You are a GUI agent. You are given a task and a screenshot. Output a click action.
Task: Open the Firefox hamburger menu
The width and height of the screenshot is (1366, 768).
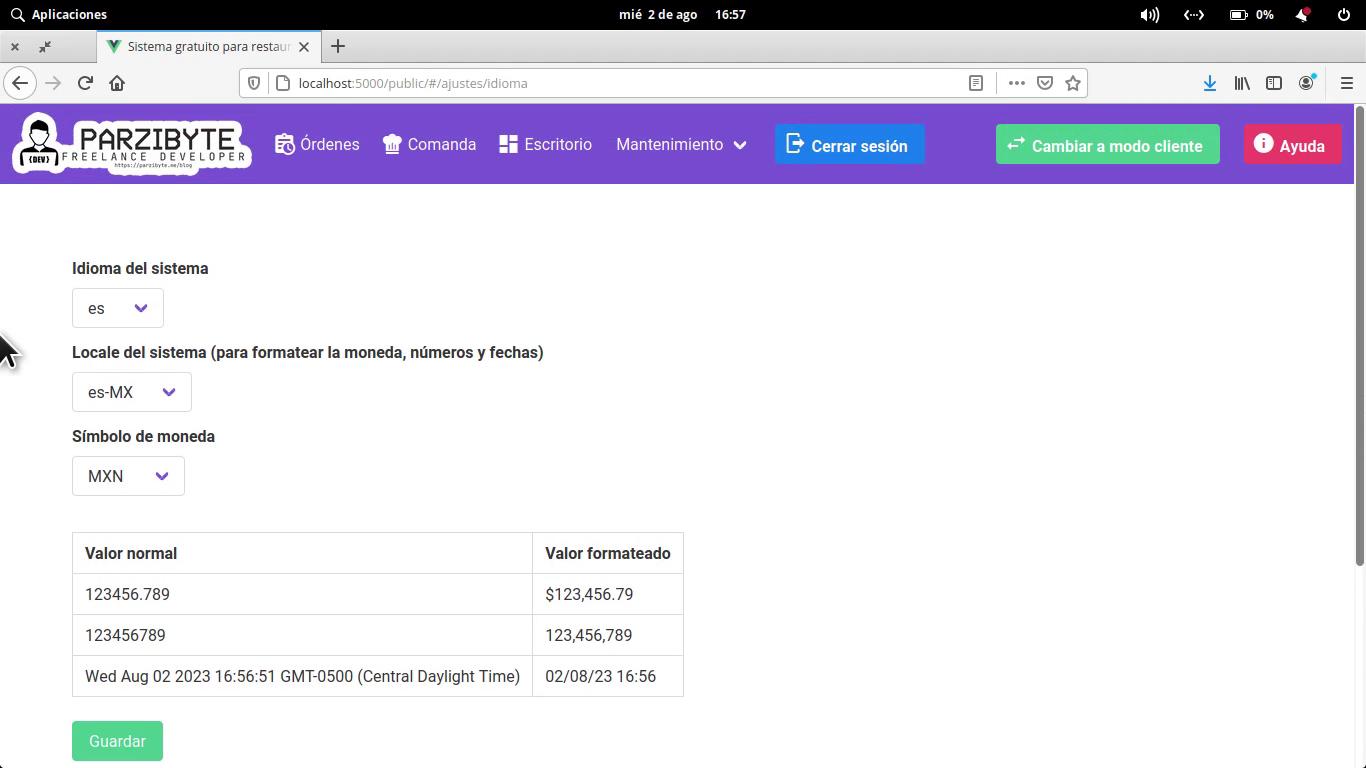(x=1346, y=83)
